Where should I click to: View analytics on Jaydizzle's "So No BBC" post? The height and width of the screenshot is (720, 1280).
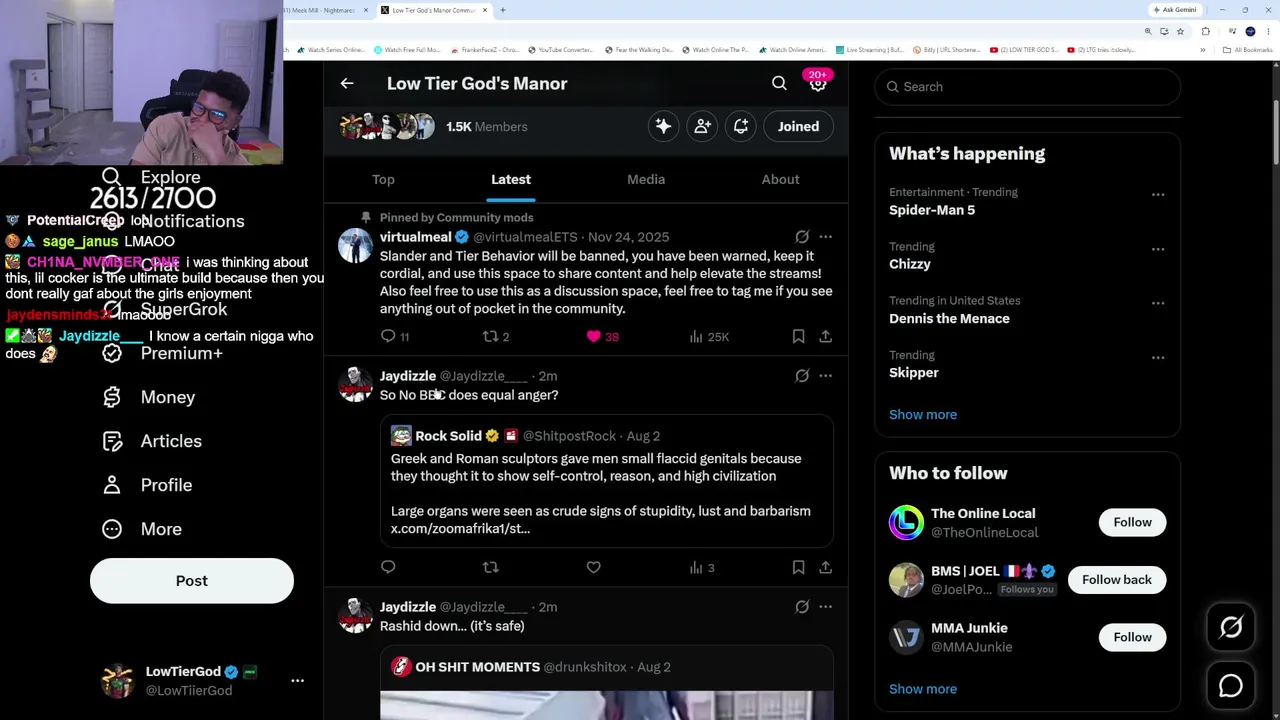[700, 568]
